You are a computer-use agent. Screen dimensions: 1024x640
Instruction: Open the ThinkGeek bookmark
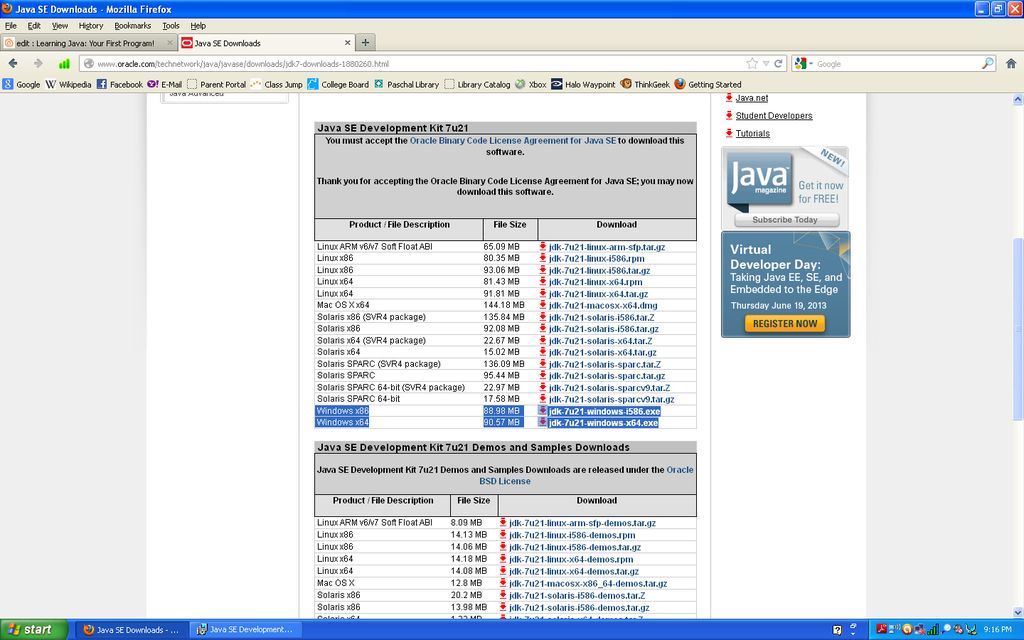pos(645,84)
